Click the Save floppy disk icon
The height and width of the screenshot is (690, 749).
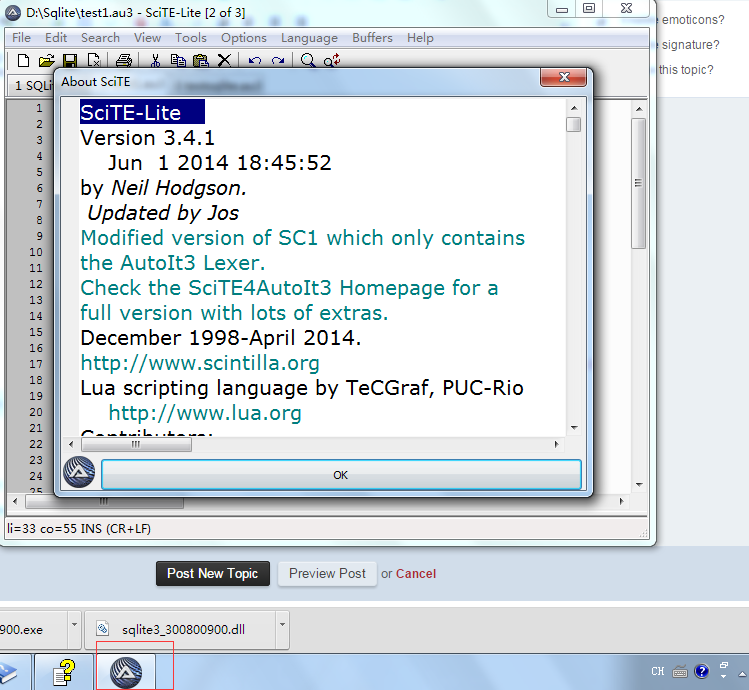(70, 60)
